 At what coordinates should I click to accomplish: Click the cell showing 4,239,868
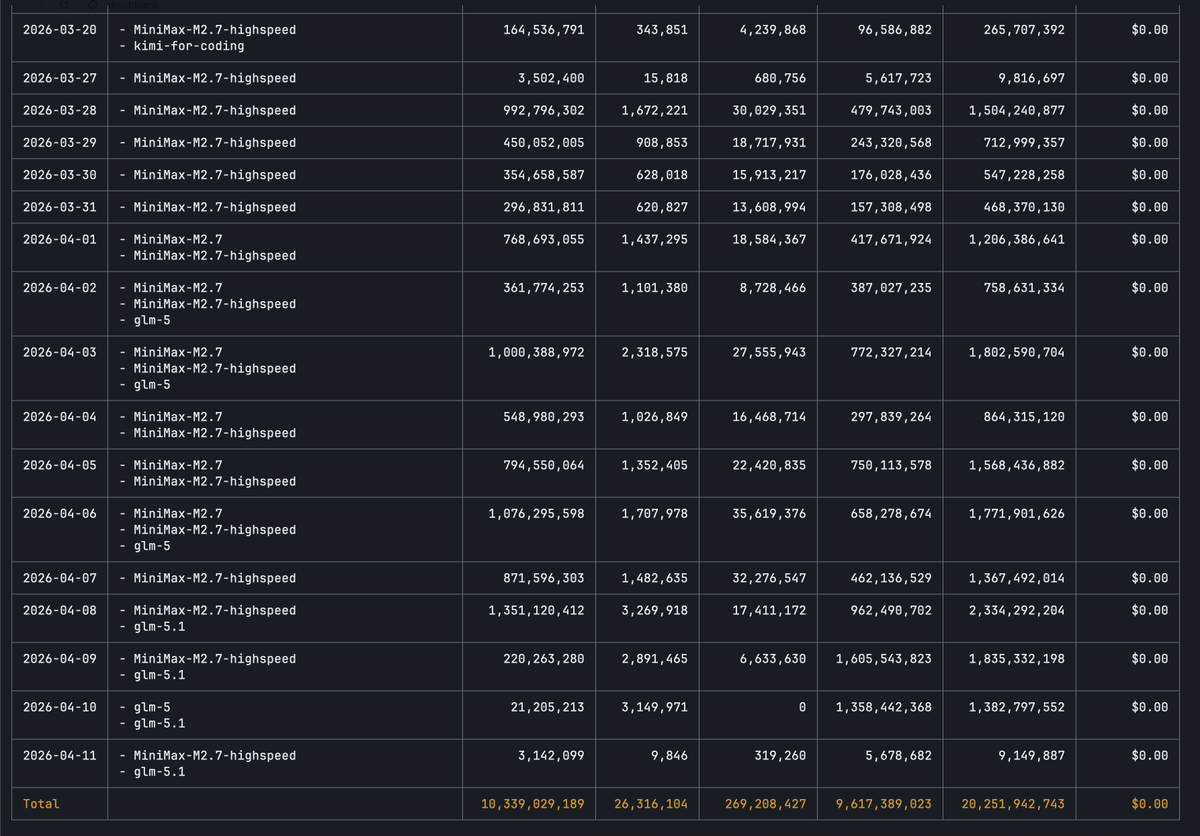773,30
